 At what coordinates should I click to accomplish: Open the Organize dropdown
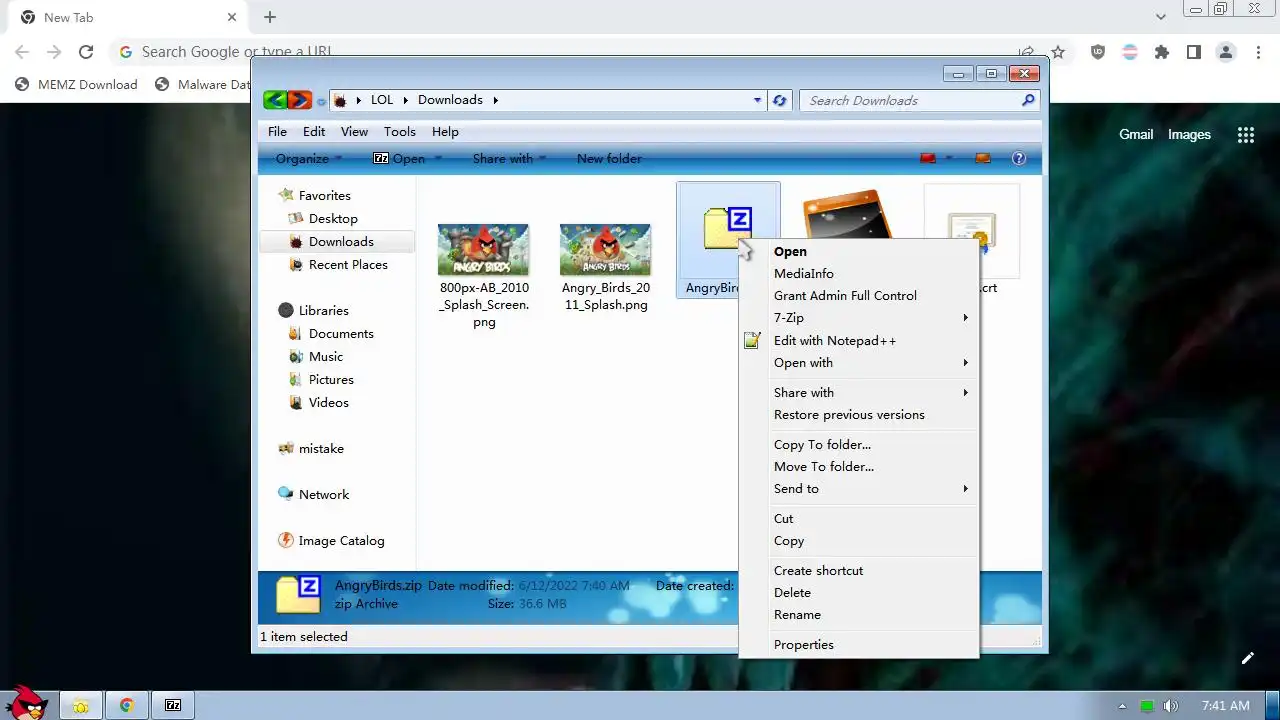(308, 158)
